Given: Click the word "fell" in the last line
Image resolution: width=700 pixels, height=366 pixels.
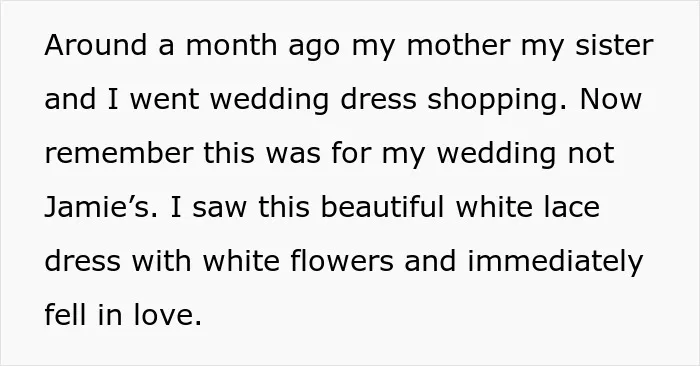Looking at the screenshot, I should tap(65, 315).
